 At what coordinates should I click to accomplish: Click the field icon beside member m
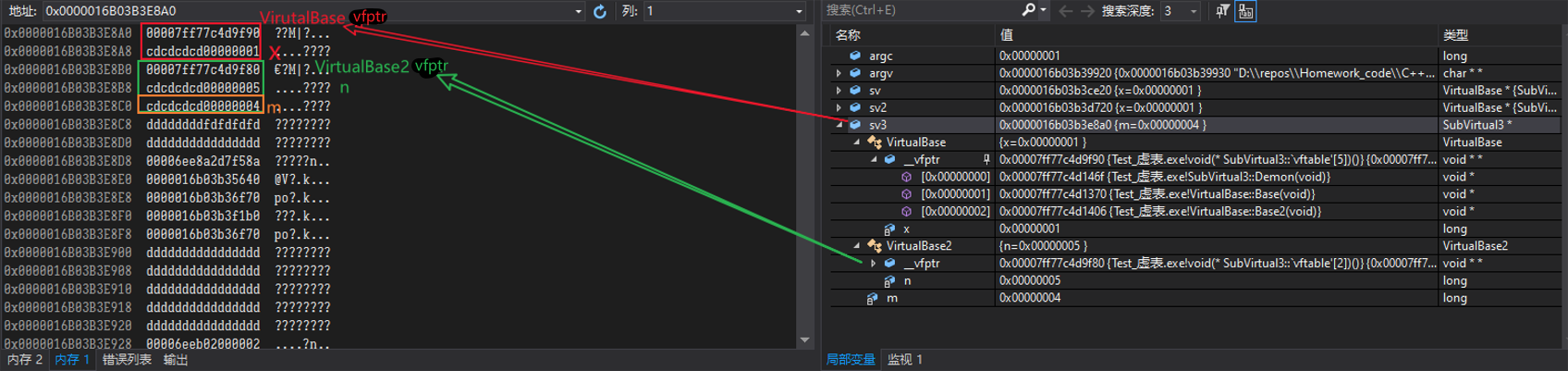pyautogui.click(x=872, y=299)
